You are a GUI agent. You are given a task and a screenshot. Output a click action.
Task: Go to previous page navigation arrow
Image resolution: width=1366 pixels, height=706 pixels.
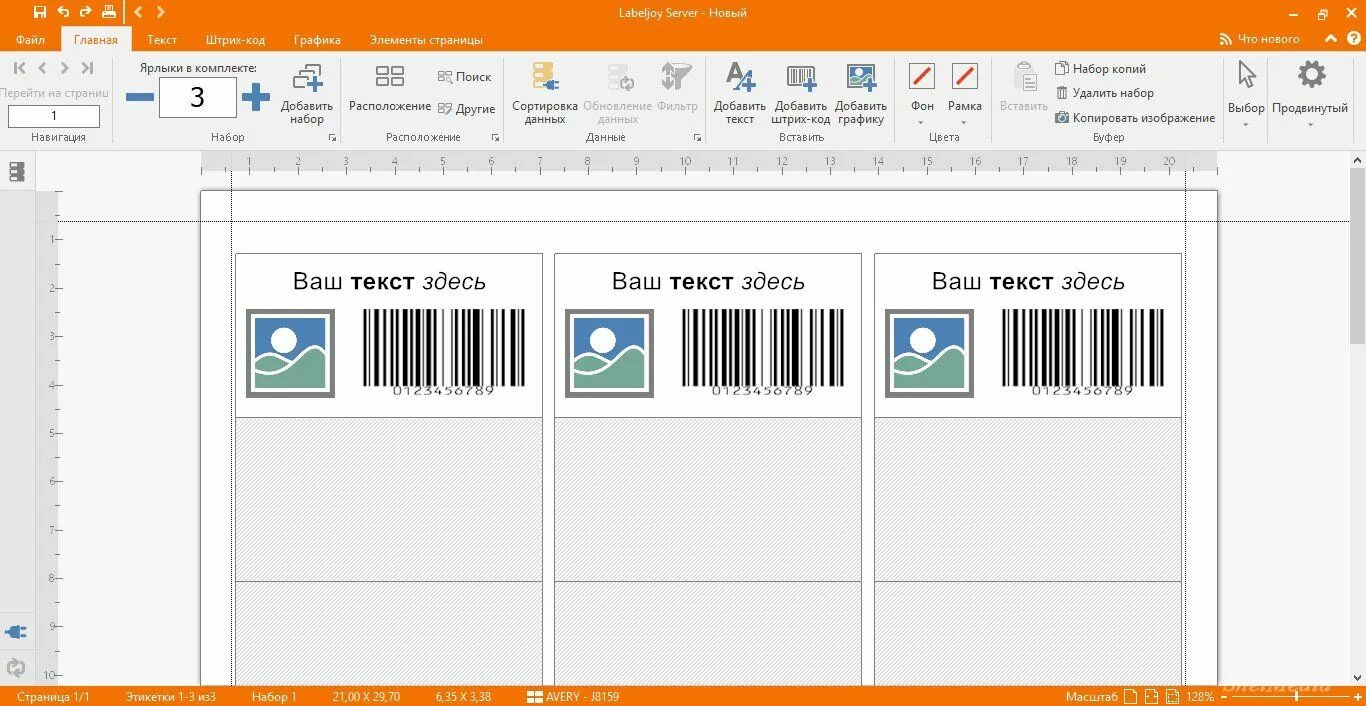click(x=42, y=68)
